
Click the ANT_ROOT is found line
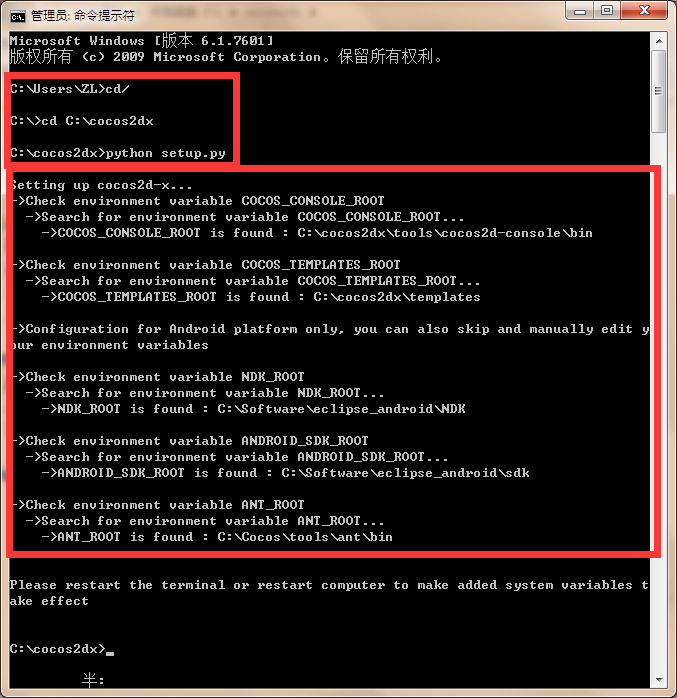pos(217,537)
